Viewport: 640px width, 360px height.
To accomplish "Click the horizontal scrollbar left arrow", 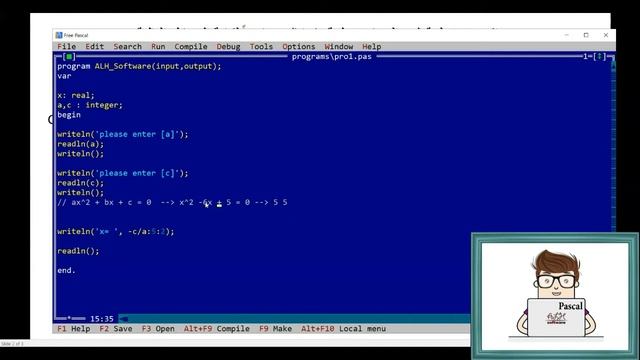I will (x=123, y=319).
